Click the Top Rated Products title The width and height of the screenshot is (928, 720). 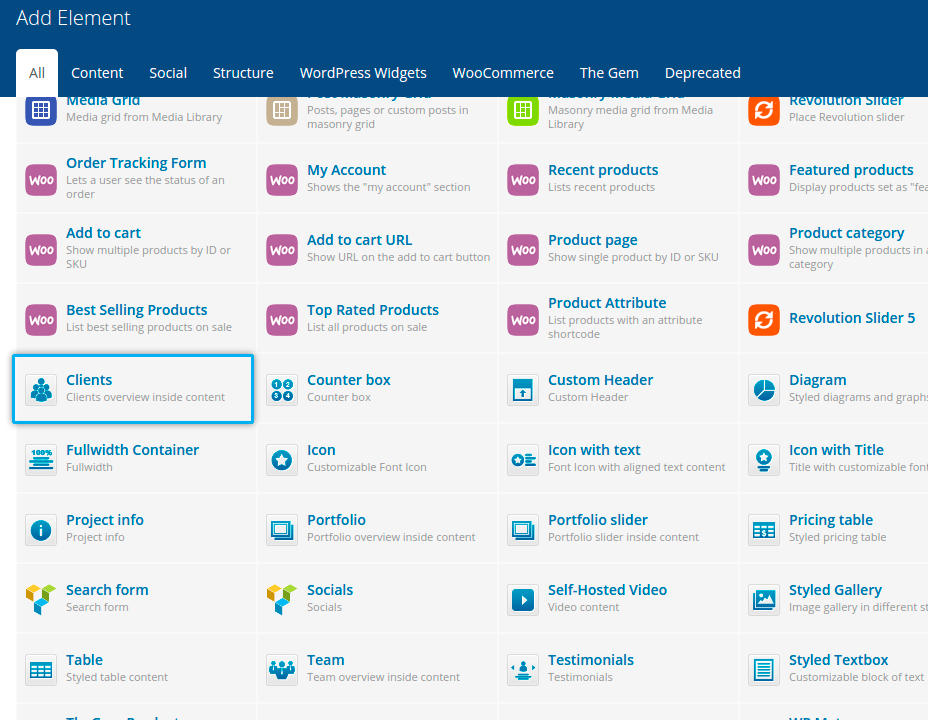click(x=372, y=310)
